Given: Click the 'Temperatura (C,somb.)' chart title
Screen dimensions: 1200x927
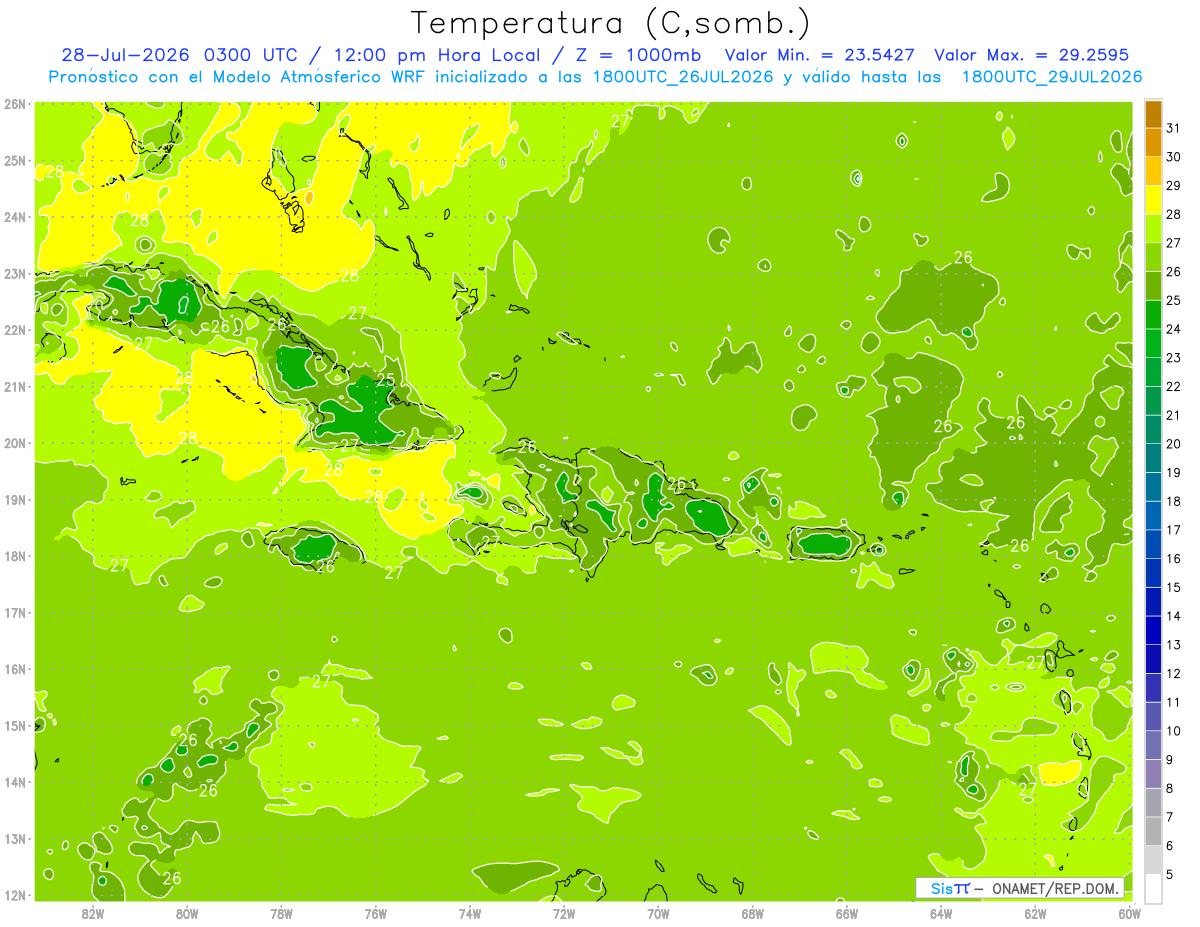Looking at the screenshot, I should pos(611,23).
